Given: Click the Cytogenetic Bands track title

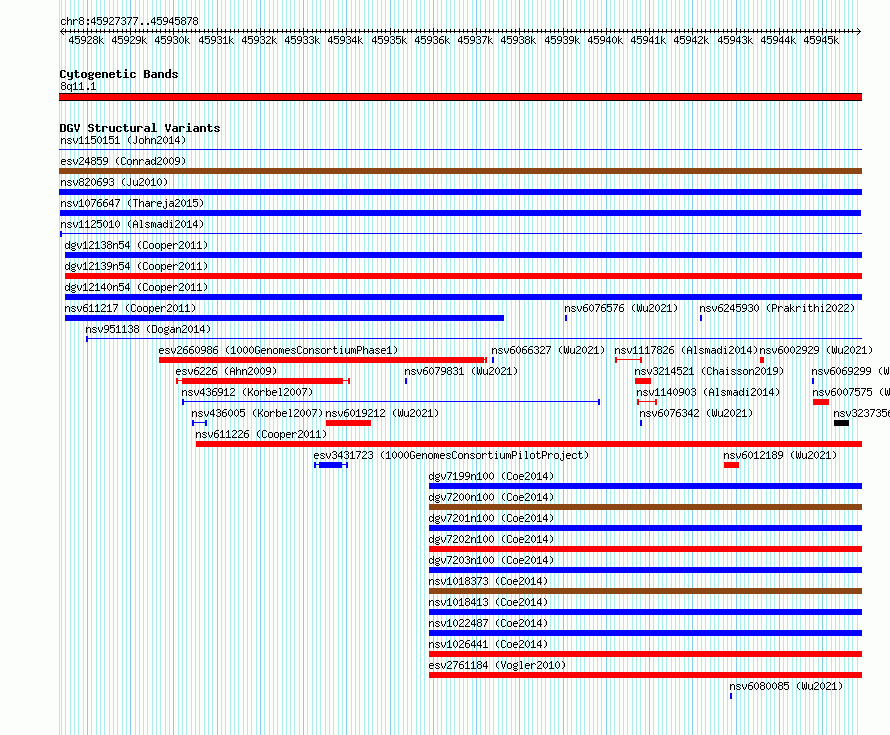Looking at the screenshot, I should pos(119,74).
